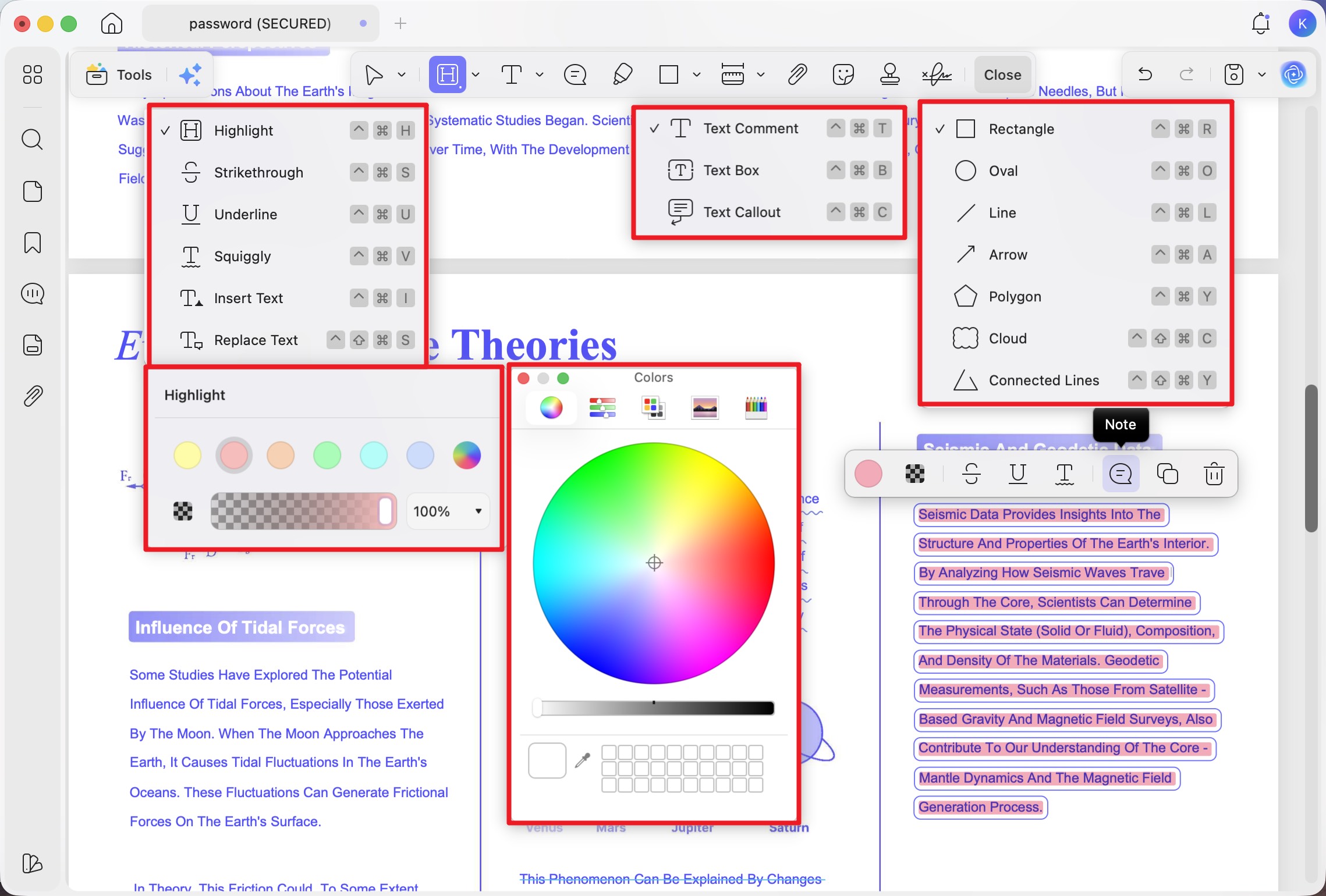Switch to pencils tab in Colors
Image resolution: width=1326 pixels, height=896 pixels.
tap(756, 407)
